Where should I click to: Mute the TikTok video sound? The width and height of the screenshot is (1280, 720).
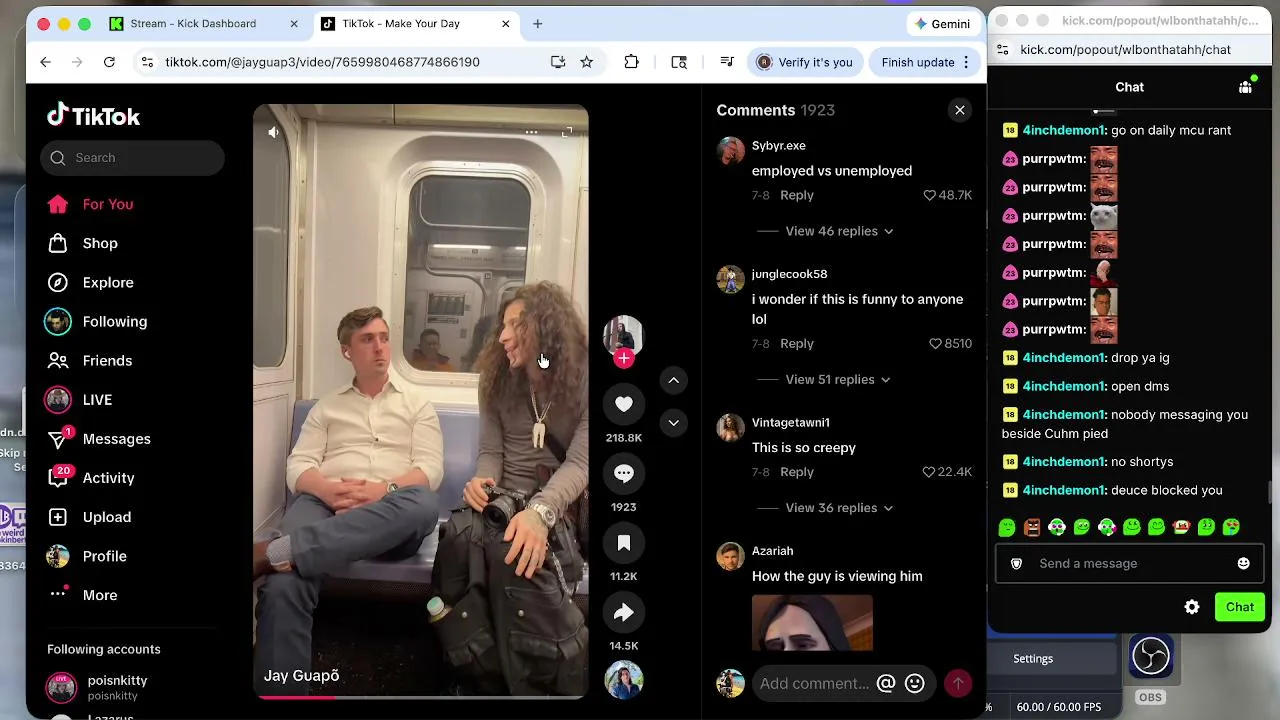[x=274, y=132]
